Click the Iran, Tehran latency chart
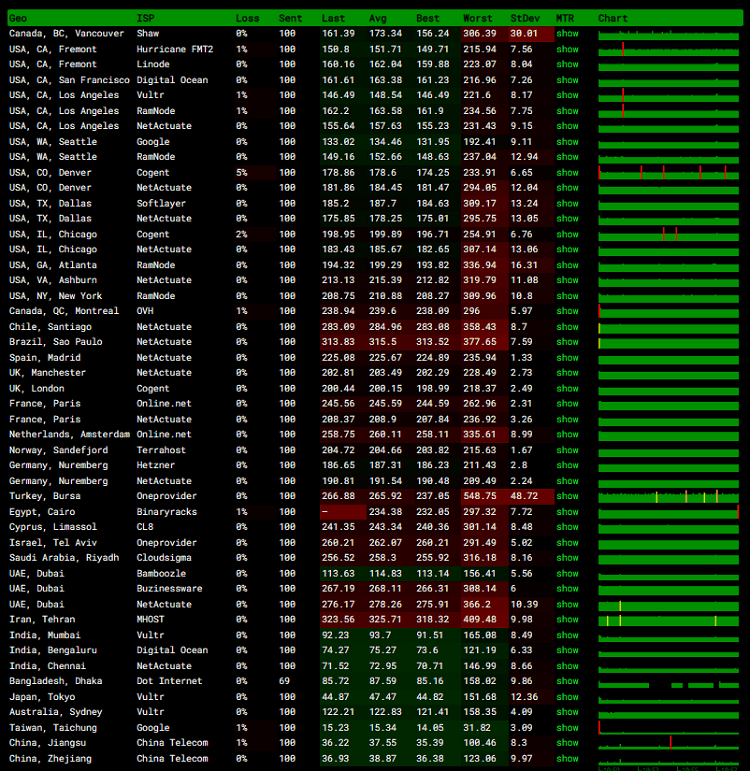The image size is (750, 771). pyautogui.click(x=668, y=620)
